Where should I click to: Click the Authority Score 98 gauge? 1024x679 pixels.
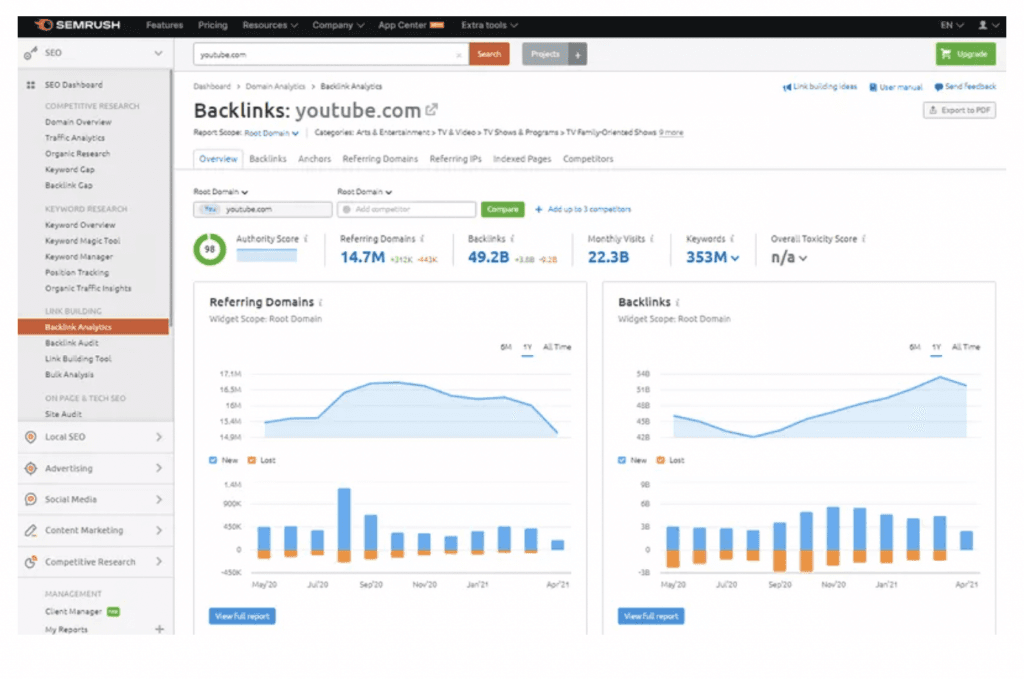coord(210,249)
